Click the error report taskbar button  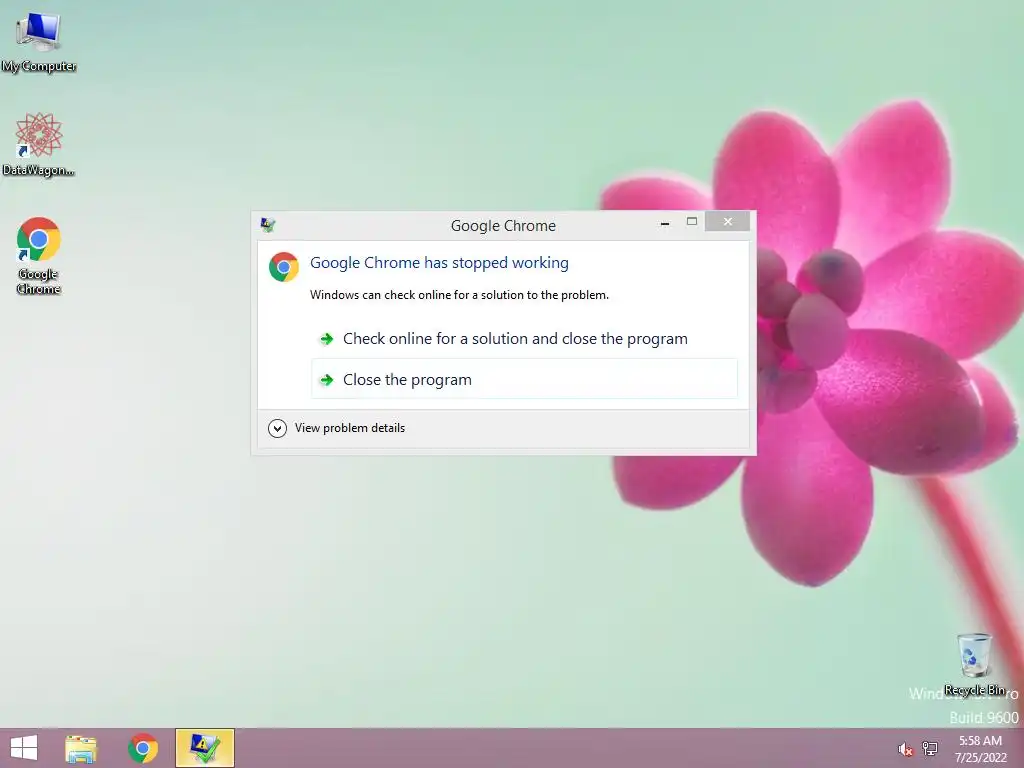click(205, 748)
